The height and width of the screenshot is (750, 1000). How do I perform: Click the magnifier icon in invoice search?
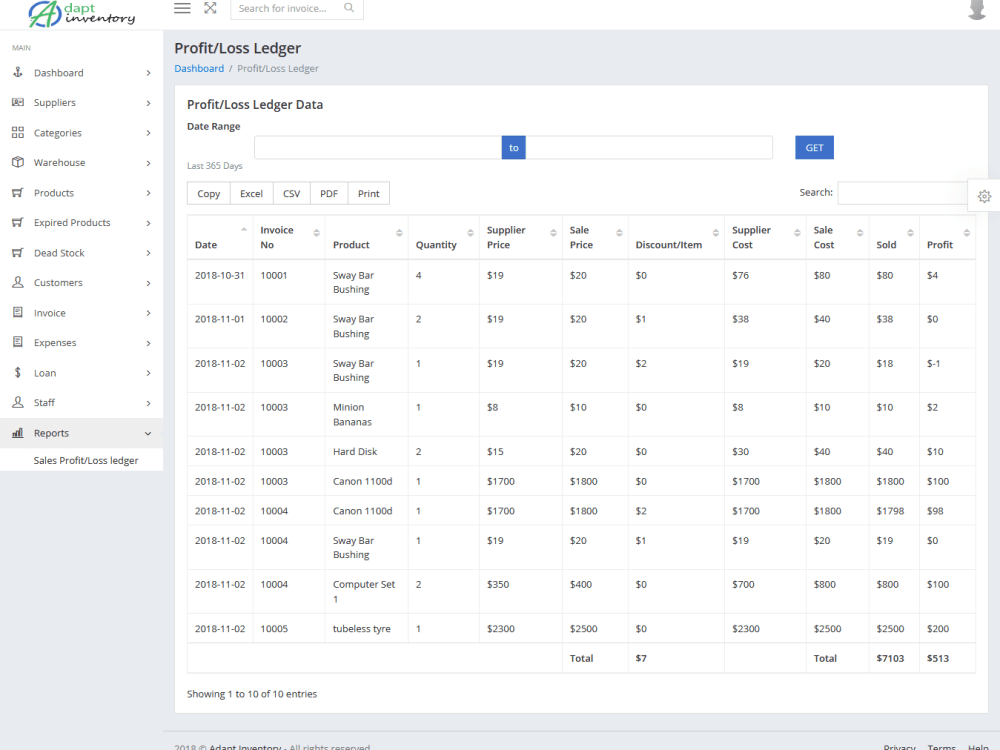[349, 8]
